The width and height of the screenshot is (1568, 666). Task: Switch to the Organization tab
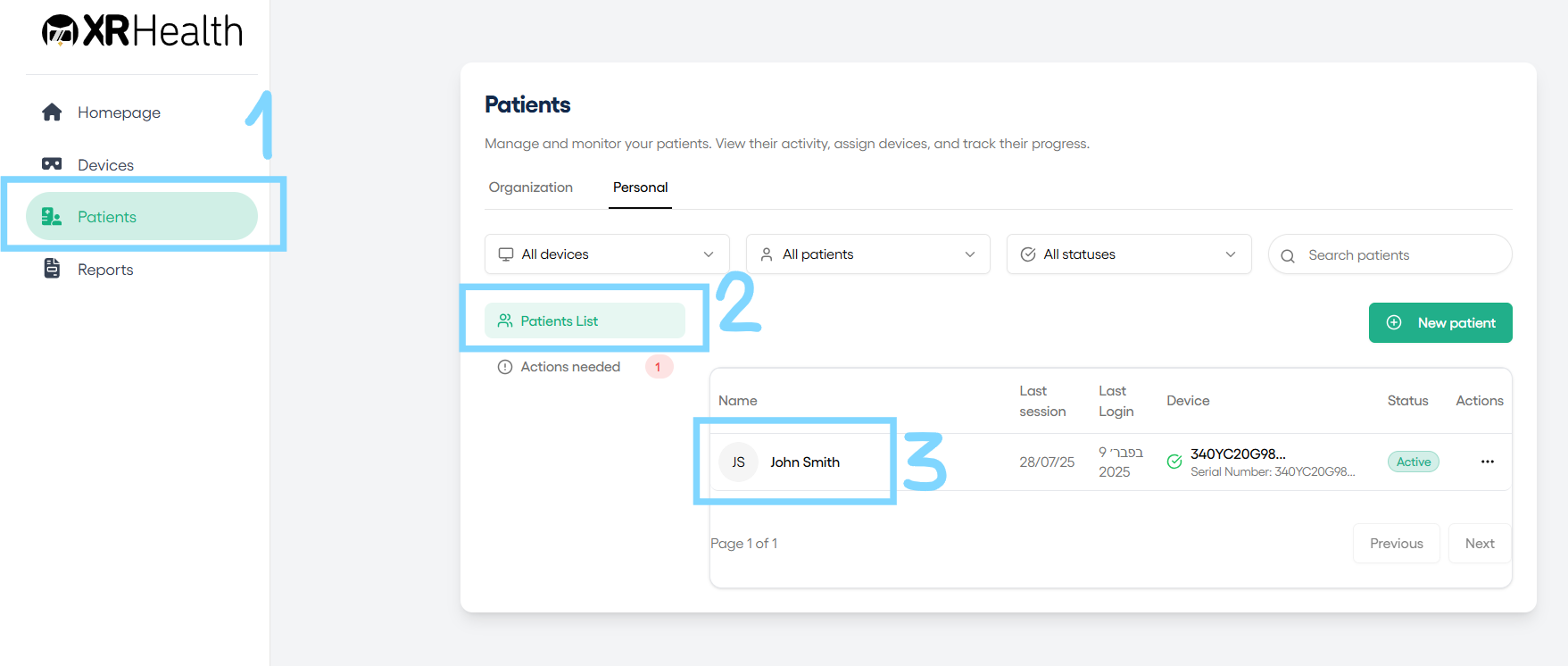(531, 187)
